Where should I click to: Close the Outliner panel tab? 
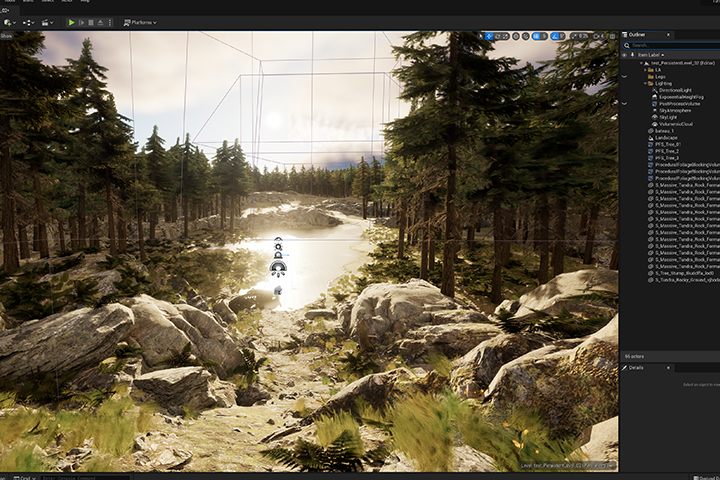668,34
